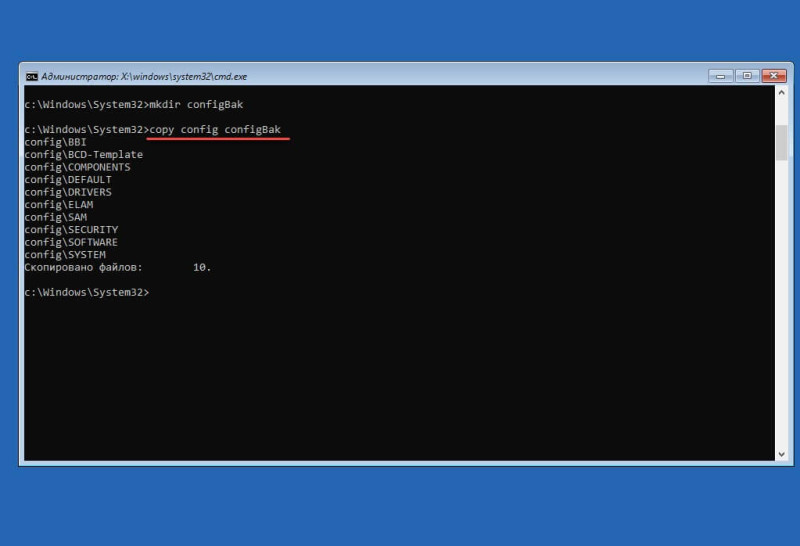The width and height of the screenshot is (800, 546).
Task: Click the config\BCD-Template output line
Action: point(84,155)
